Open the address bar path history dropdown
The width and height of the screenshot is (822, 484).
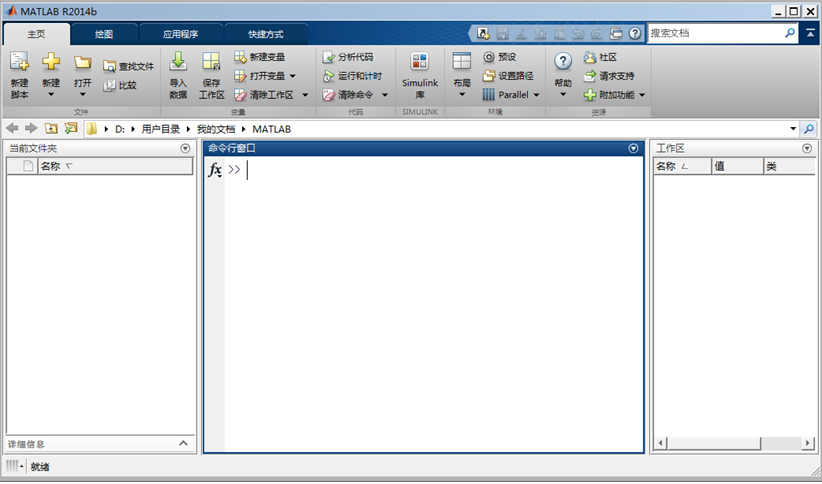tap(793, 128)
